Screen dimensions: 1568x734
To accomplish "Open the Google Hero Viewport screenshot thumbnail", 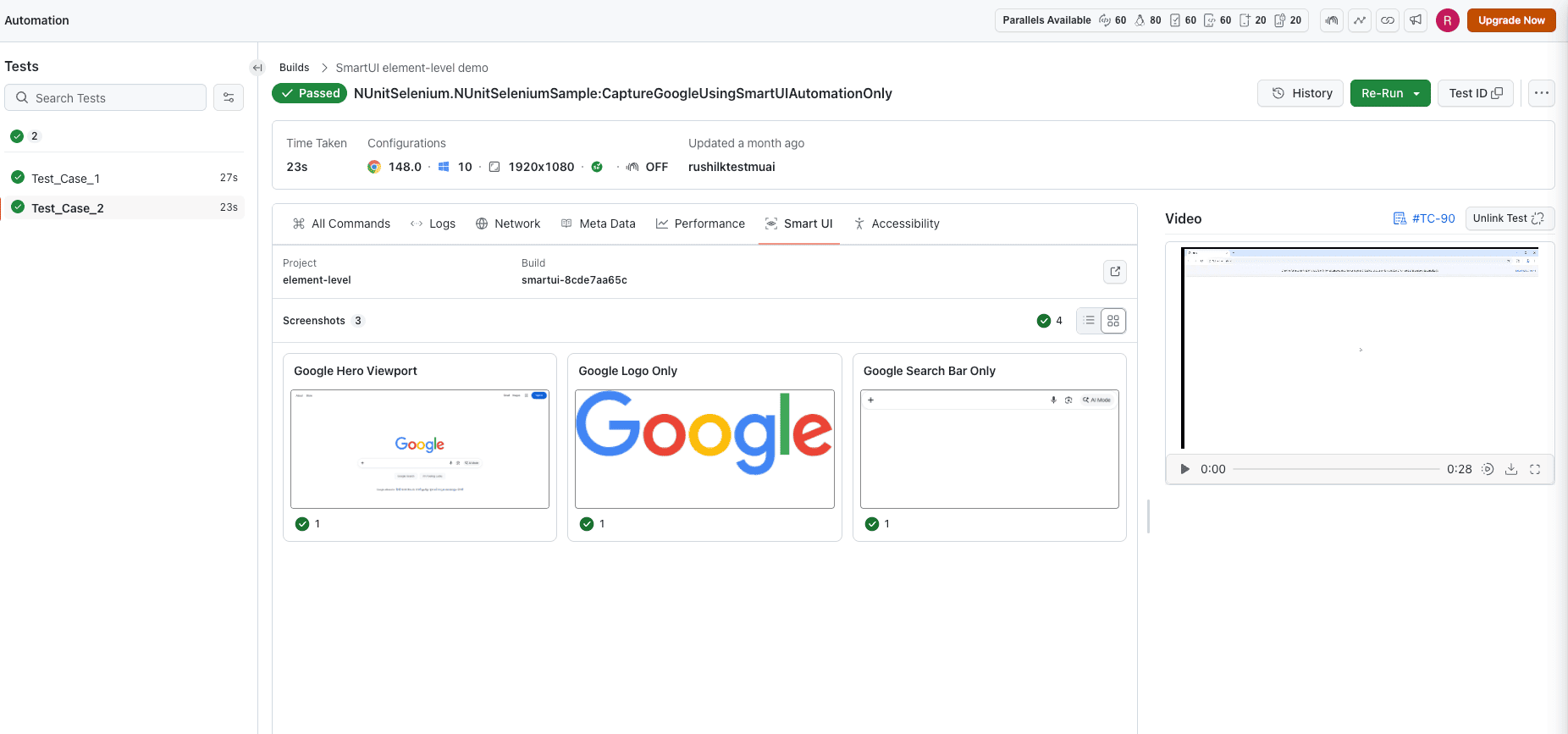I will point(420,449).
